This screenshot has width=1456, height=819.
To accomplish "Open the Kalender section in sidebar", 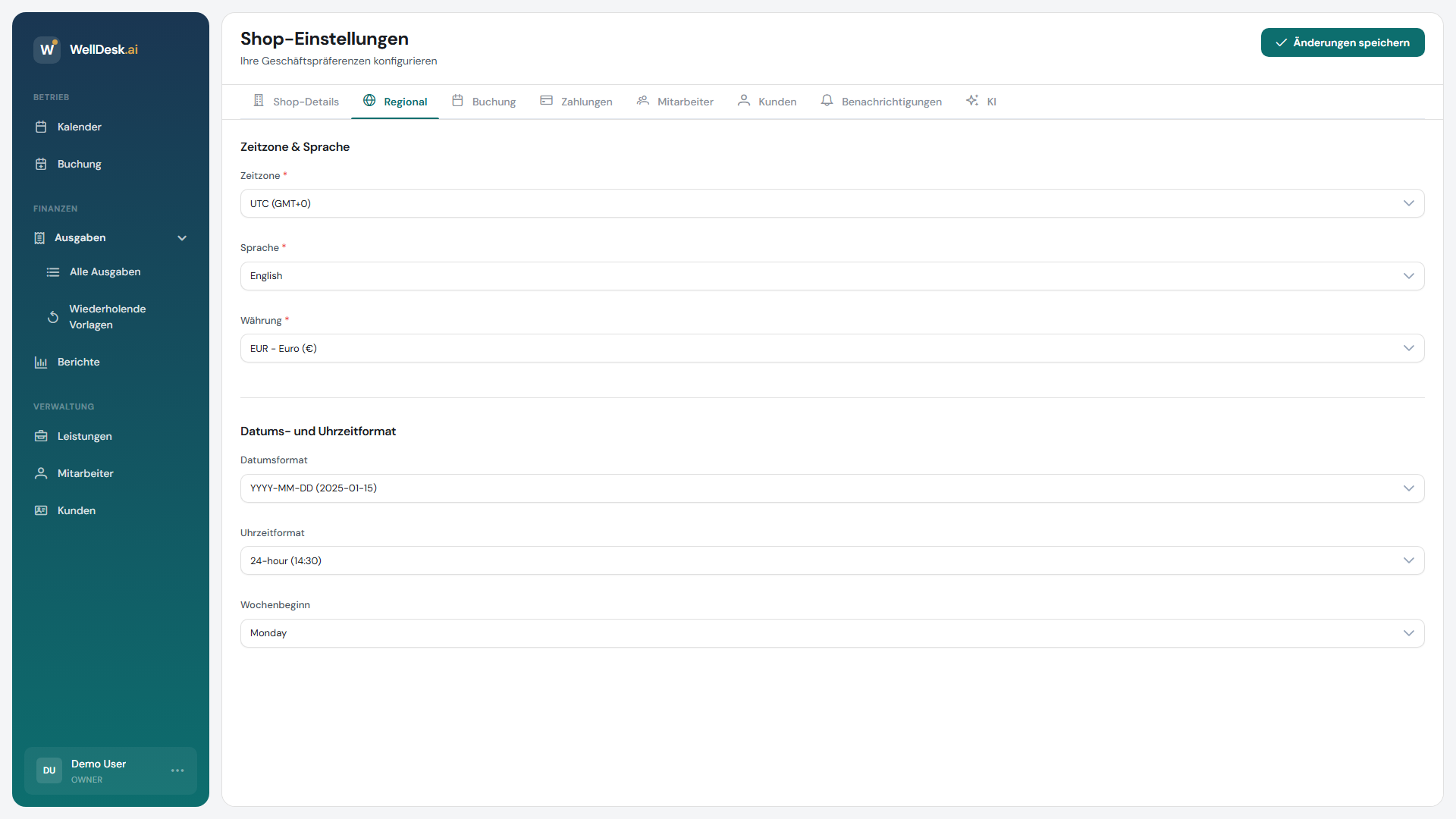I will 79,127.
